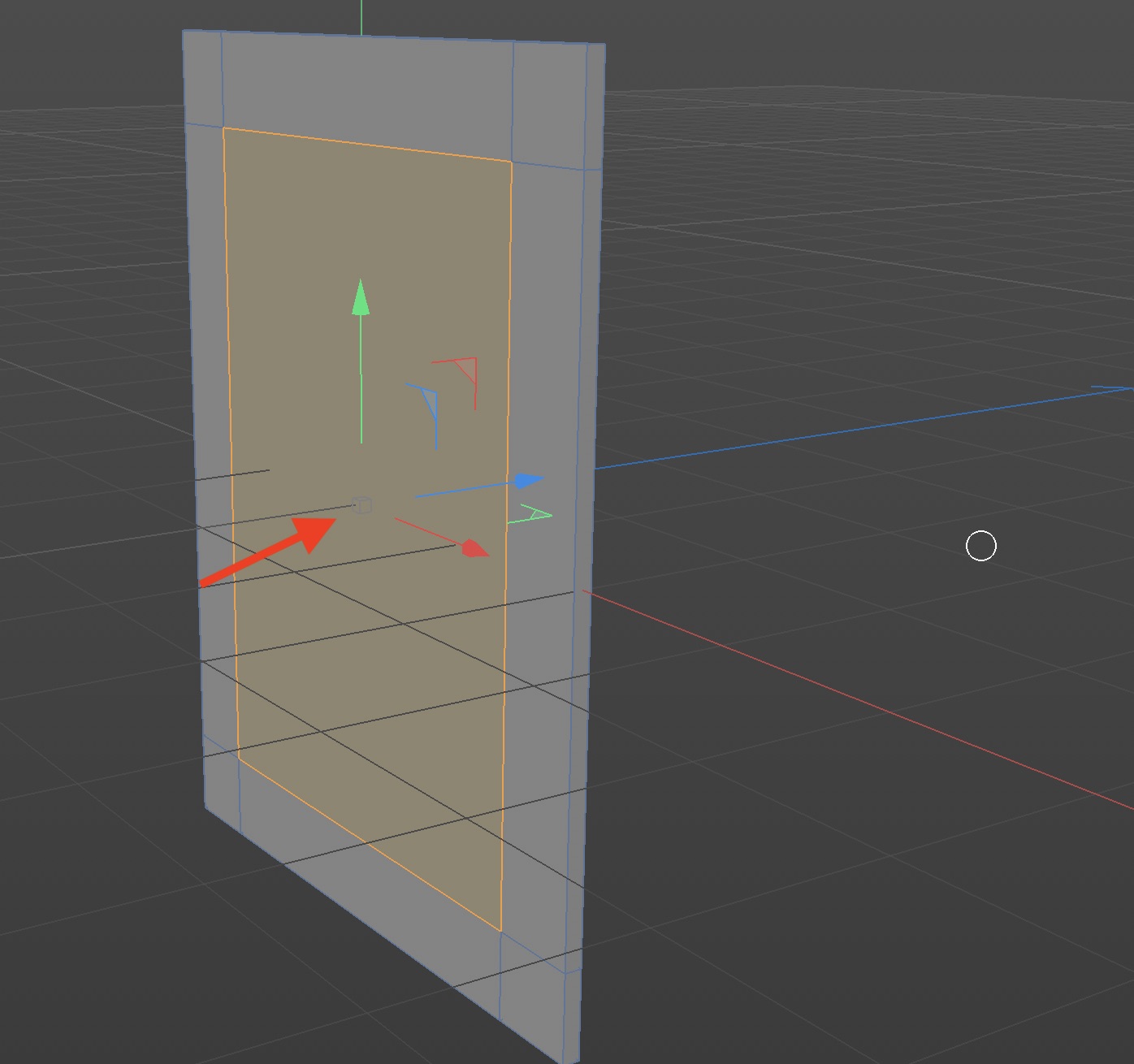Click the red X-axis arrow tip
Viewport: 1134px width, 1064px height.
(475, 549)
